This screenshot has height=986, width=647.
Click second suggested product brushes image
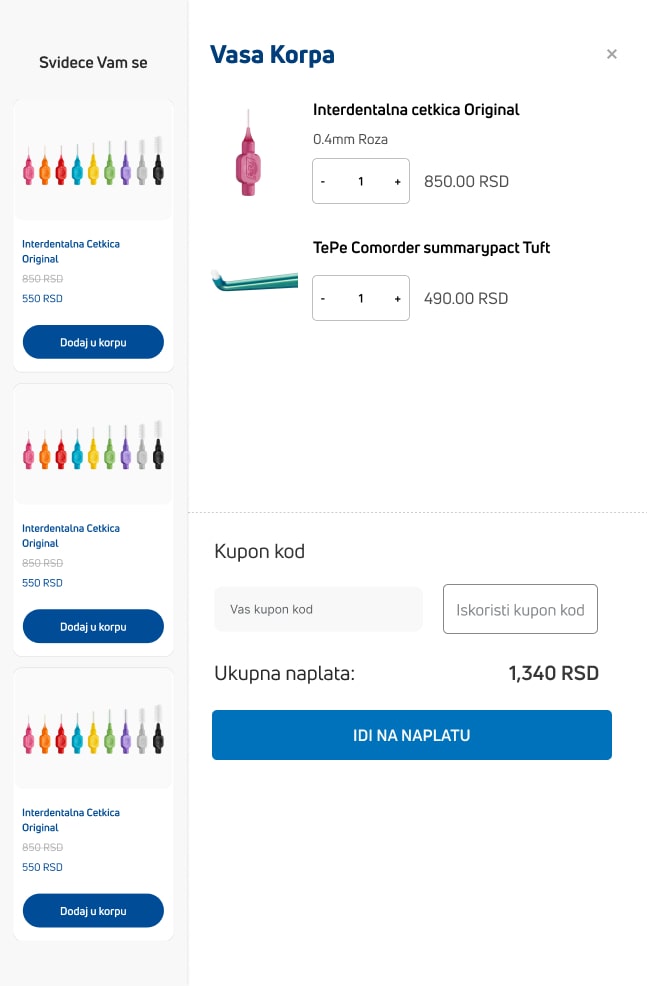pyautogui.click(x=93, y=446)
